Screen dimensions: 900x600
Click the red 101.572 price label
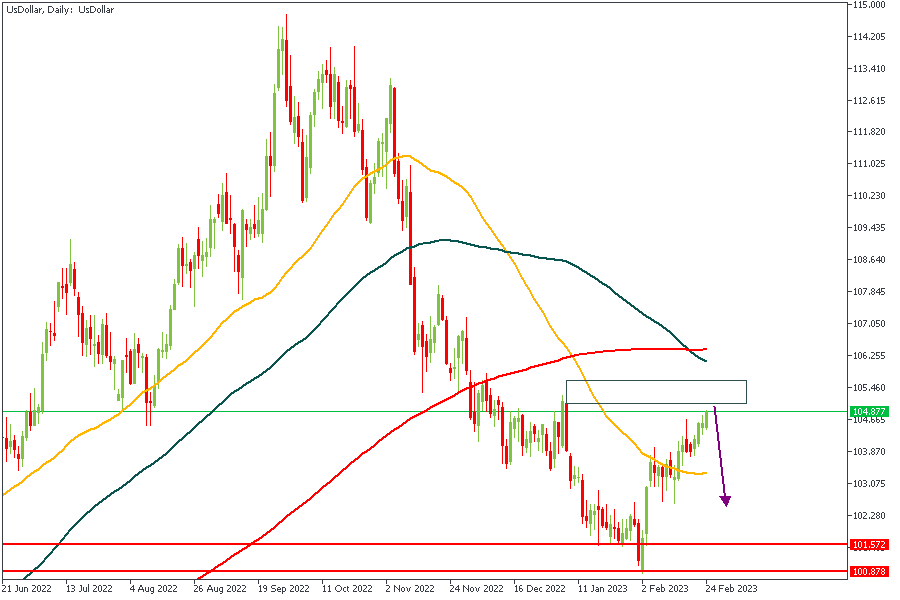tap(867, 545)
